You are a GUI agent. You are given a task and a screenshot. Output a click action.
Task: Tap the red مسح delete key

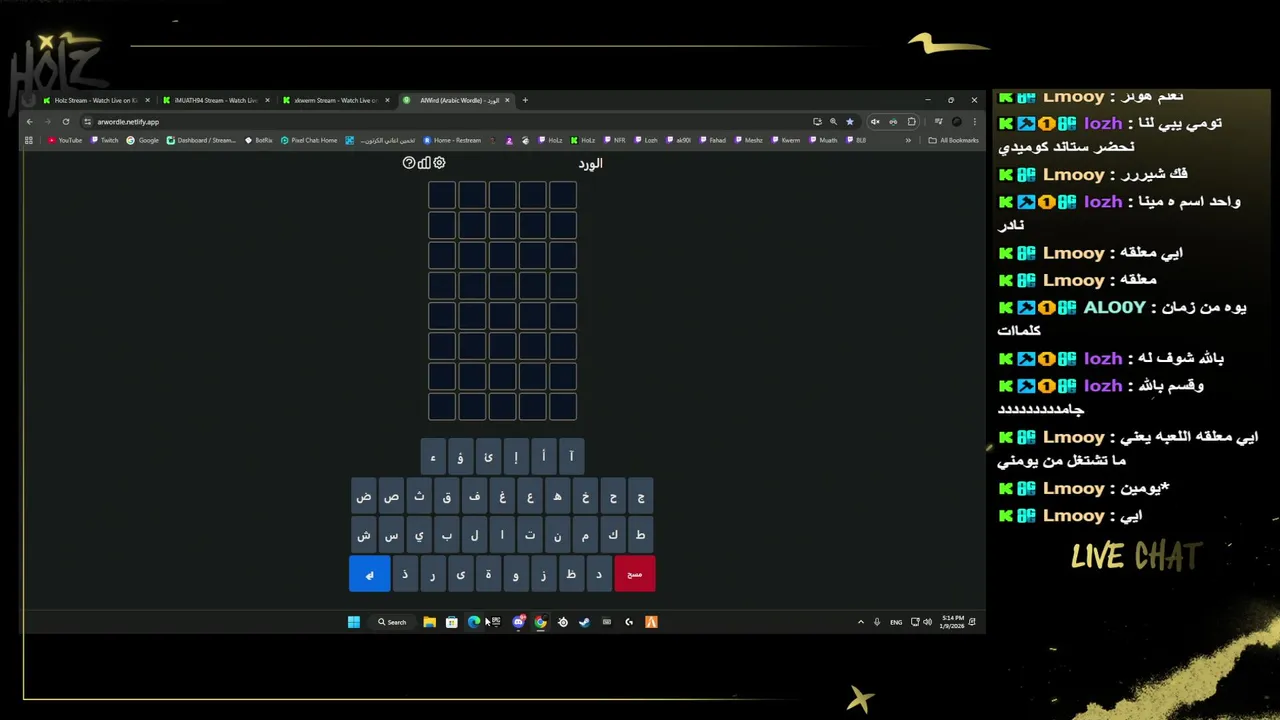(x=635, y=574)
